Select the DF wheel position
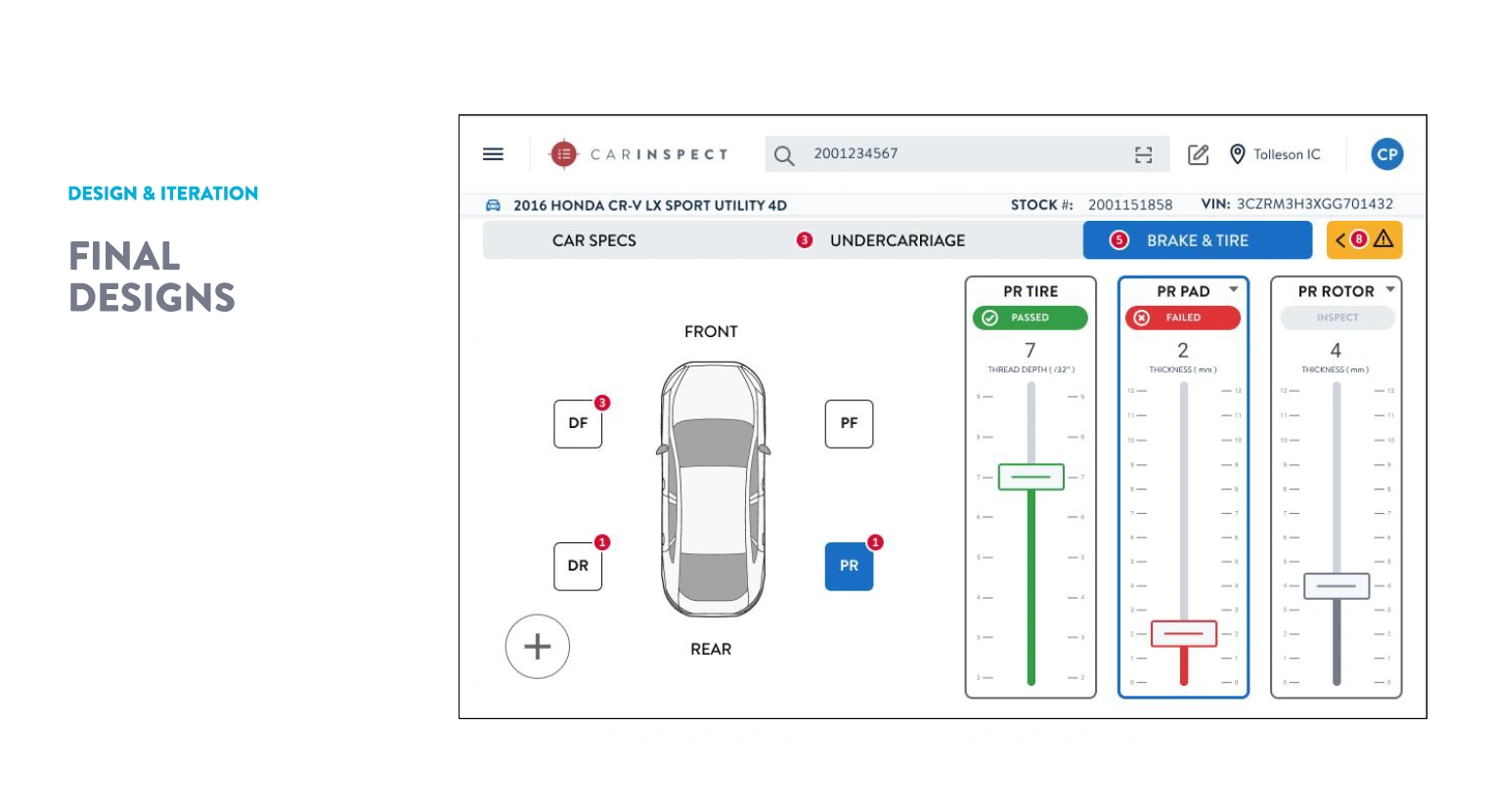 coord(578,424)
